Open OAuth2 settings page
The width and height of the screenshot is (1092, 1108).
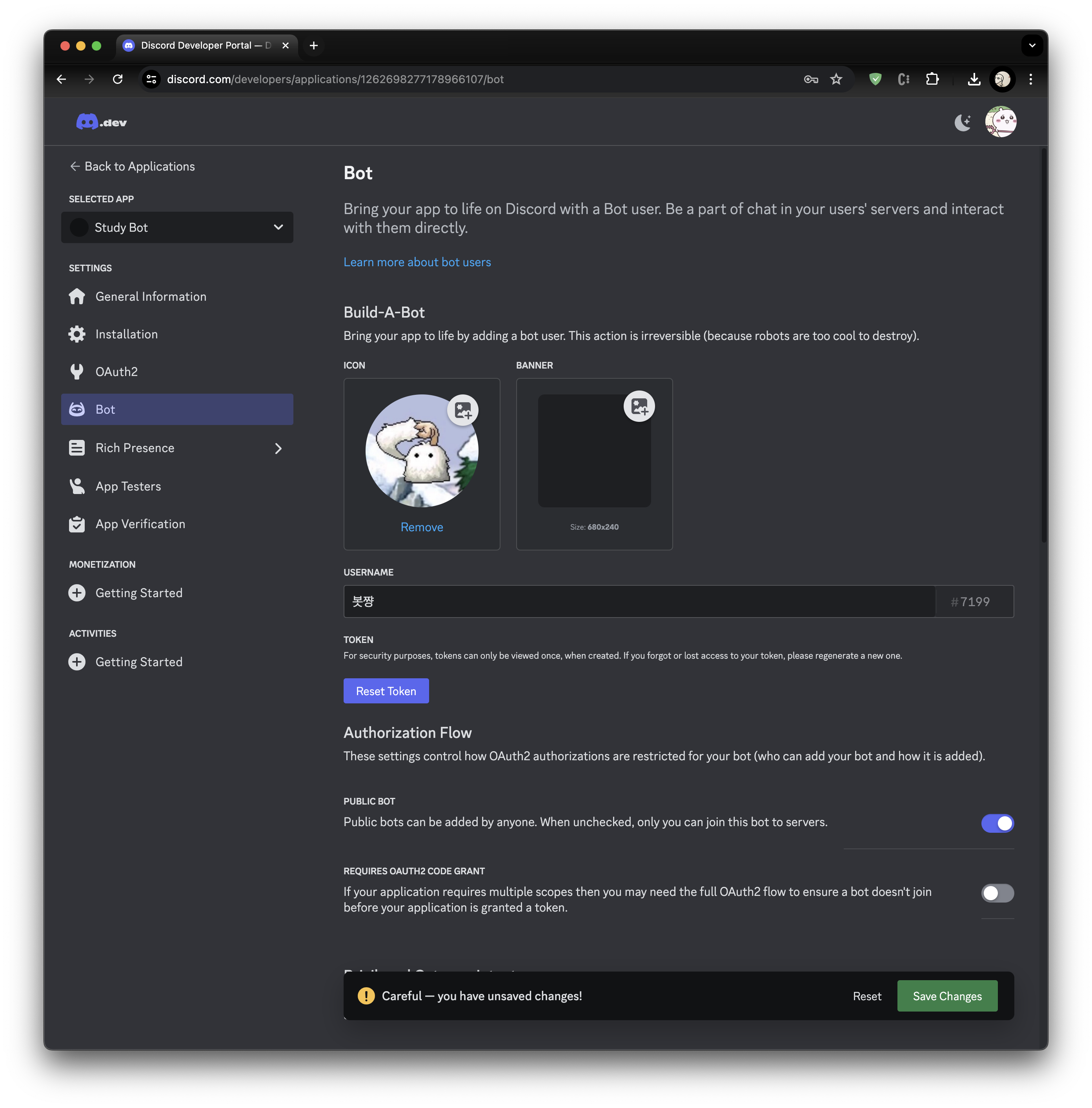click(177, 371)
